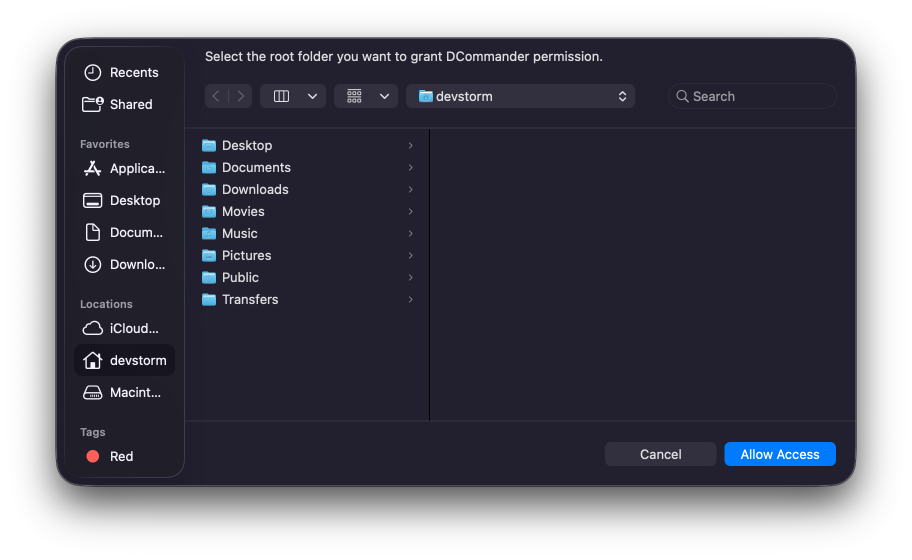Open Documents from the Favorites sidebar
The width and height of the screenshot is (912, 560).
click(124, 233)
